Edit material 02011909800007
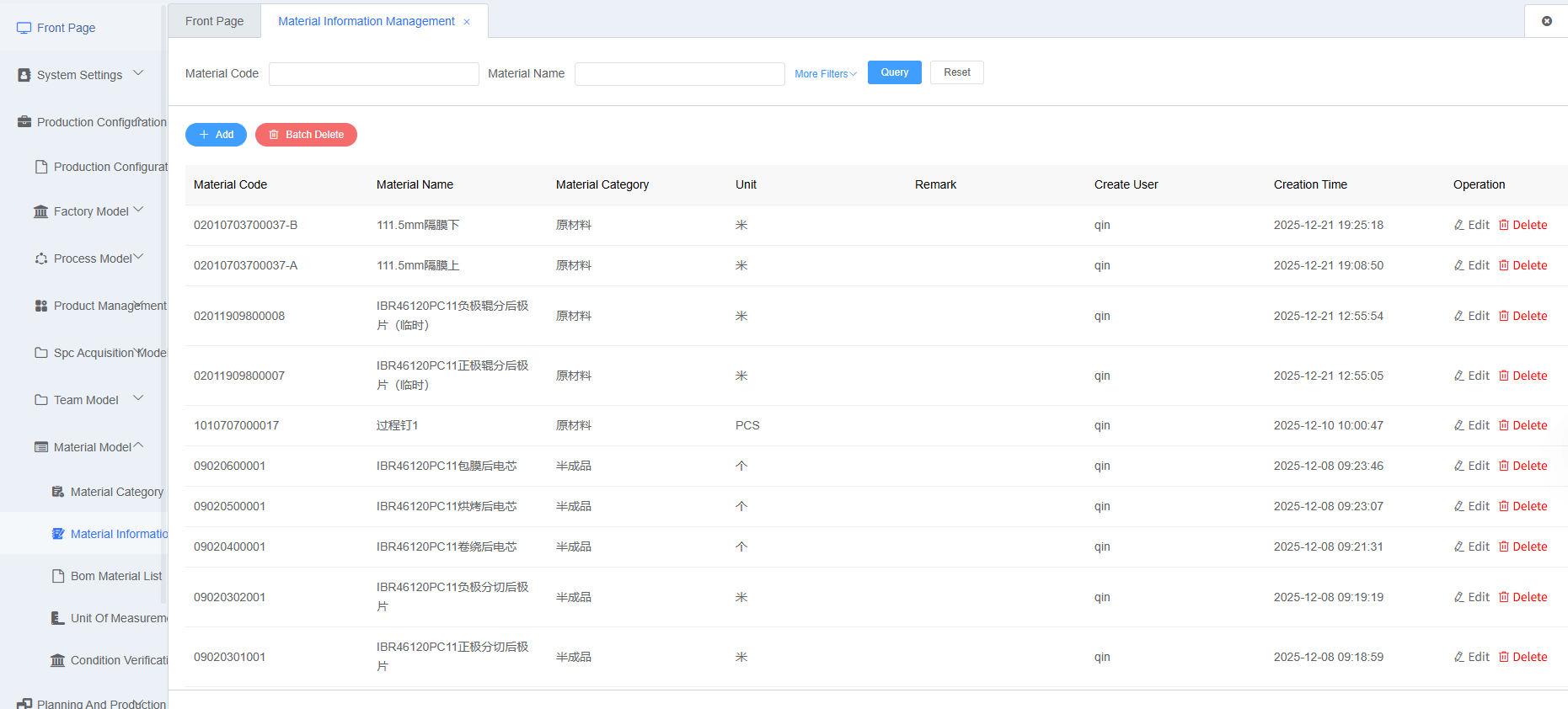Screen dimensions: 1568x709 [x=1471, y=376]
